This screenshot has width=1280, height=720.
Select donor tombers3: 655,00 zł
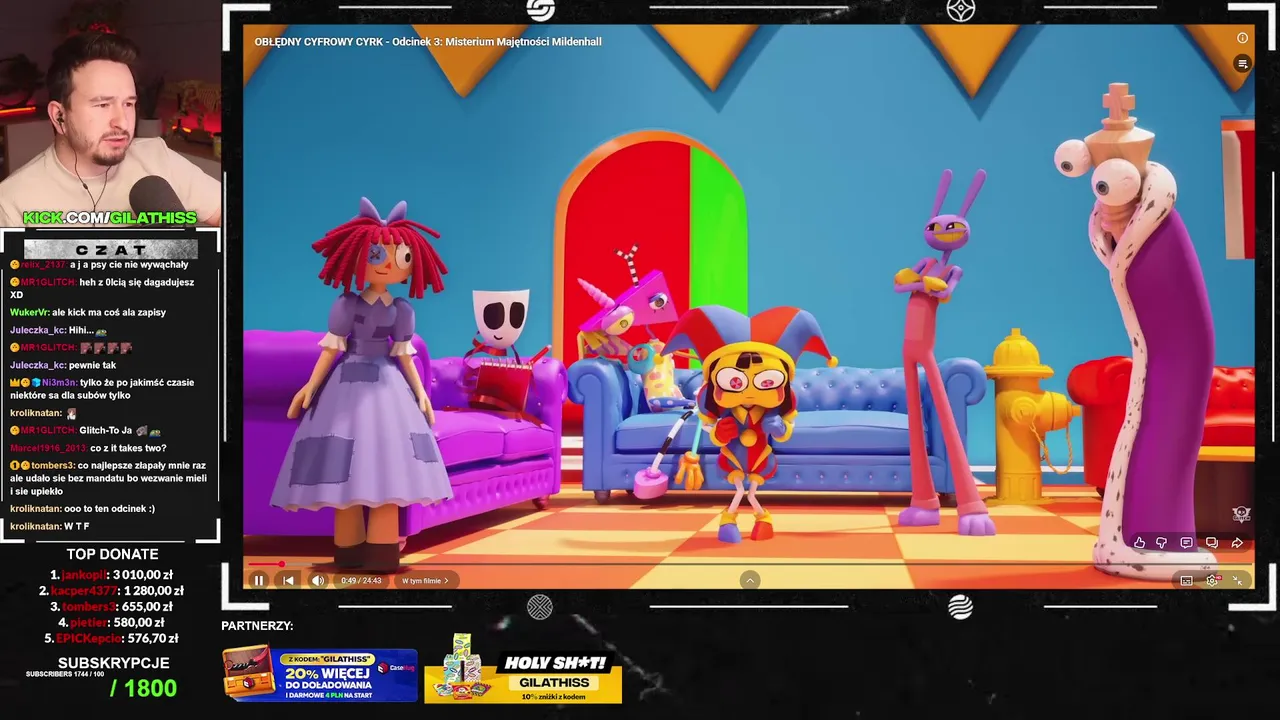[112, 606]
